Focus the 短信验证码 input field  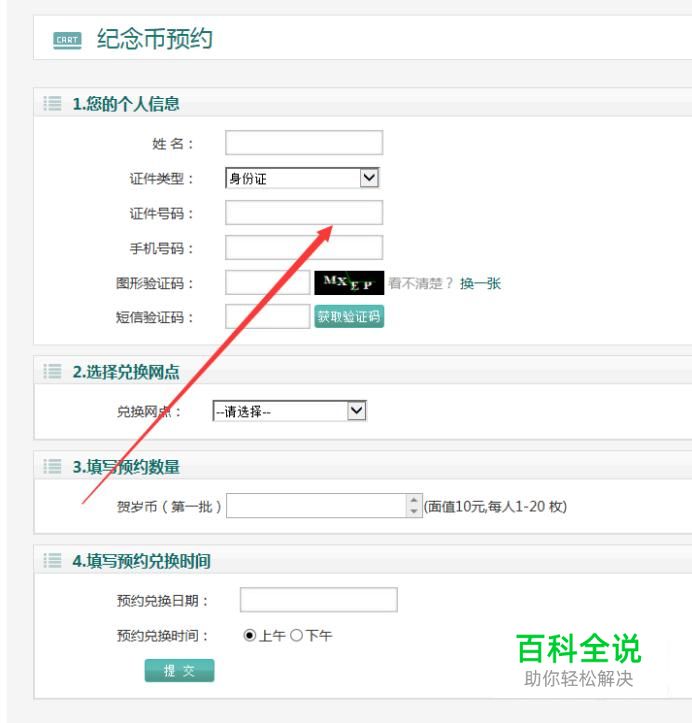[267, 316]
